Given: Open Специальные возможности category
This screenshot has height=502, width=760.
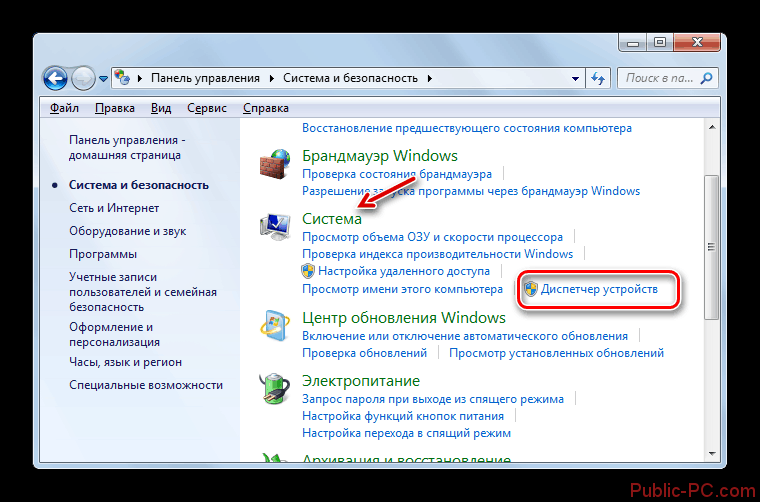Looking at the screenshot, I should [x=146, y=385].
